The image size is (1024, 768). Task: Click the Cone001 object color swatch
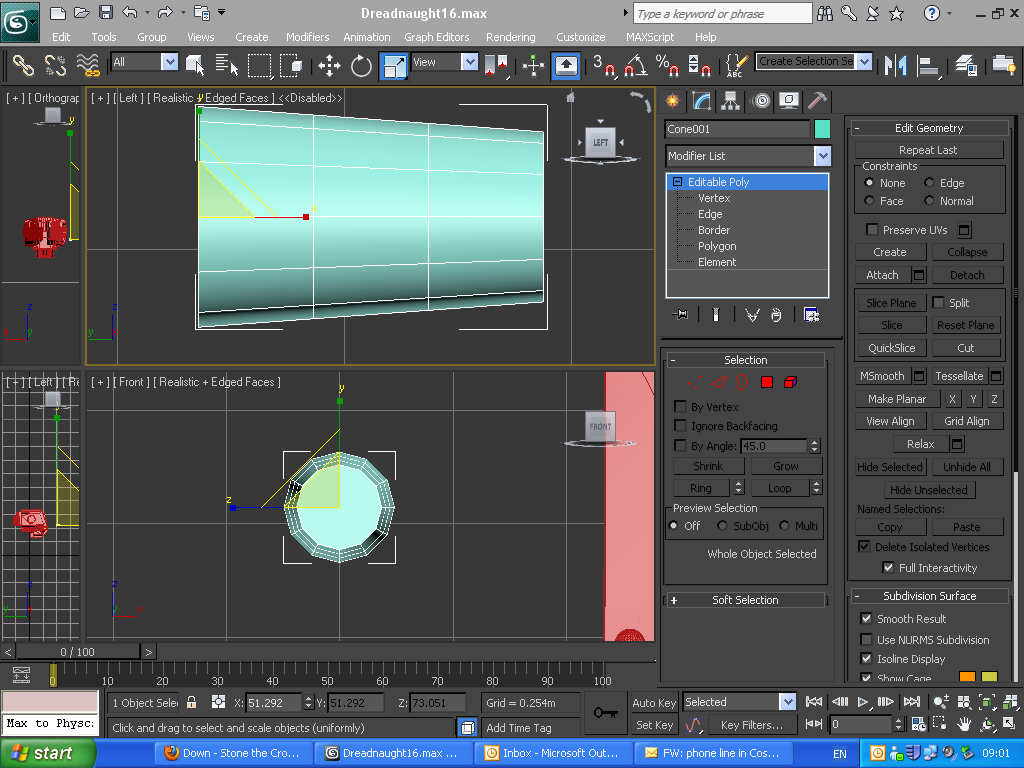click(822, 129)
